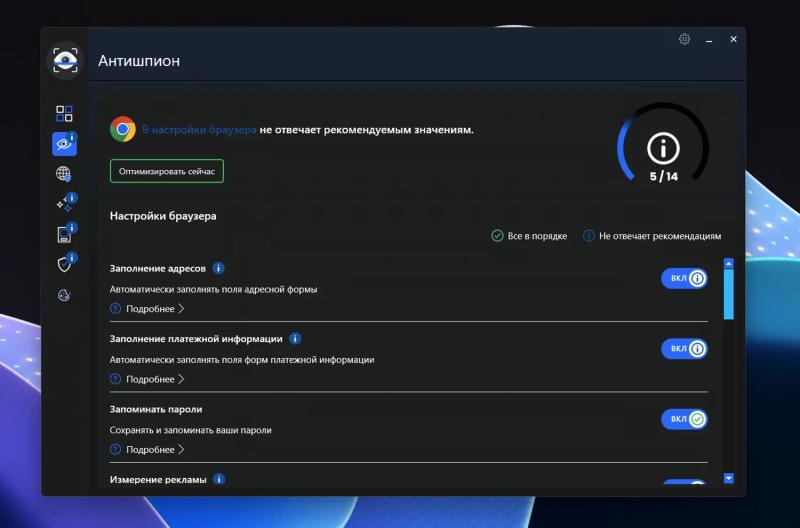Click the Измерение рекламы setting title
Screen dimensions: 800x528
point(158,480)
